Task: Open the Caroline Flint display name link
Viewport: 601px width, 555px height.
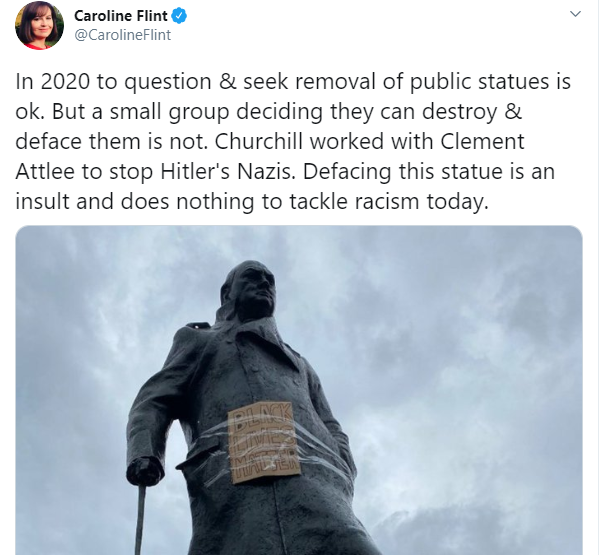Action: pyautogui.click(x=121, y=16)
